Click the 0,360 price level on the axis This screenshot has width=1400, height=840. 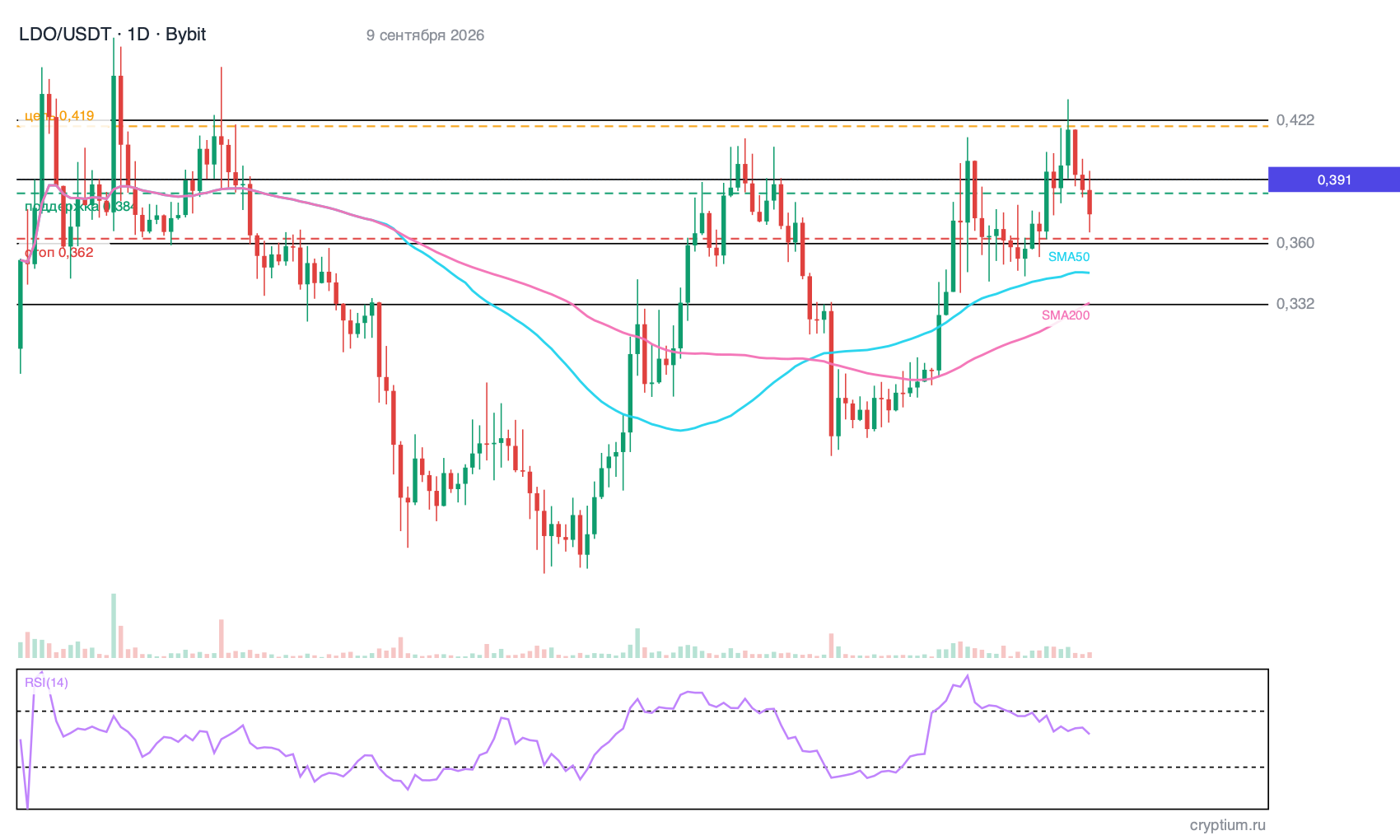[x=1295, y=243]
